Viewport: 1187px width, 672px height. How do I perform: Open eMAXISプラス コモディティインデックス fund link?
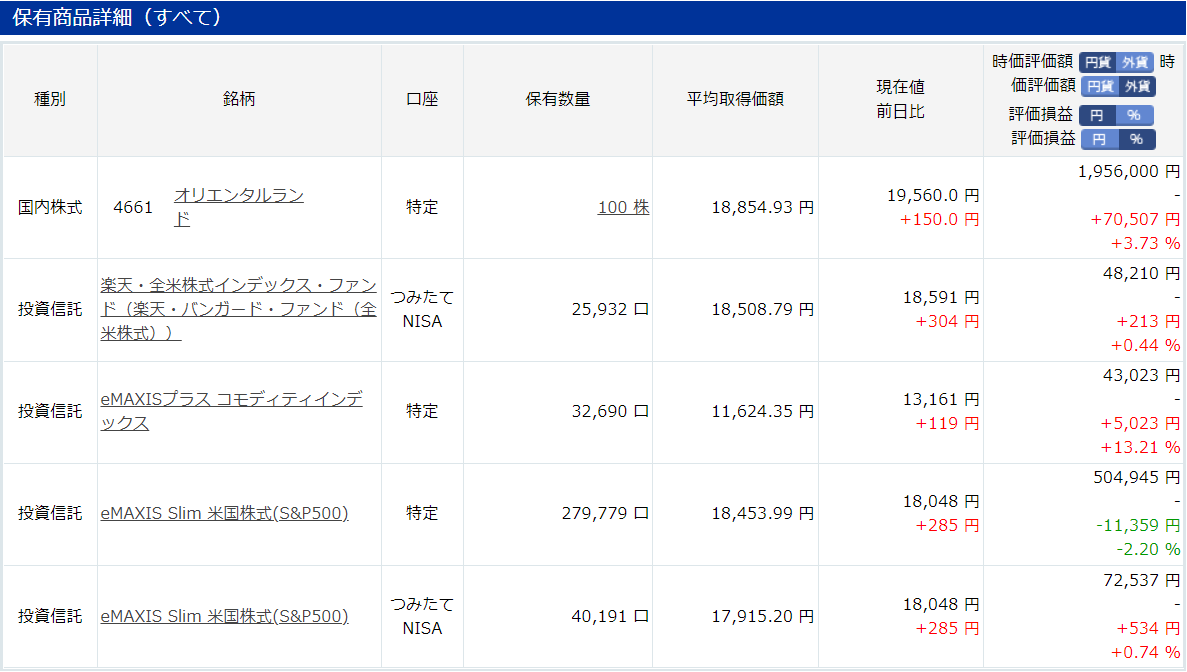(232, 411)
